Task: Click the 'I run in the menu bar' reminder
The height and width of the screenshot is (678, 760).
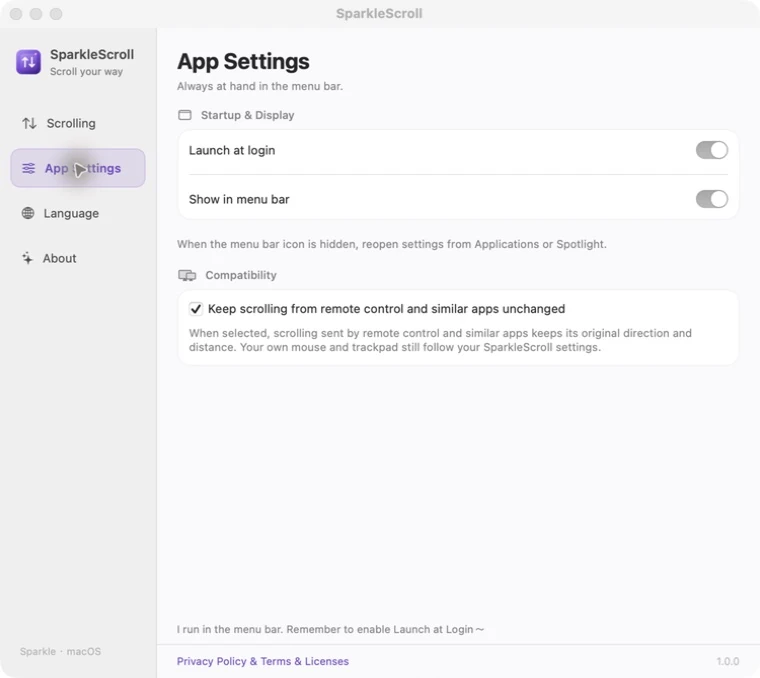Action: click(331, 629)
